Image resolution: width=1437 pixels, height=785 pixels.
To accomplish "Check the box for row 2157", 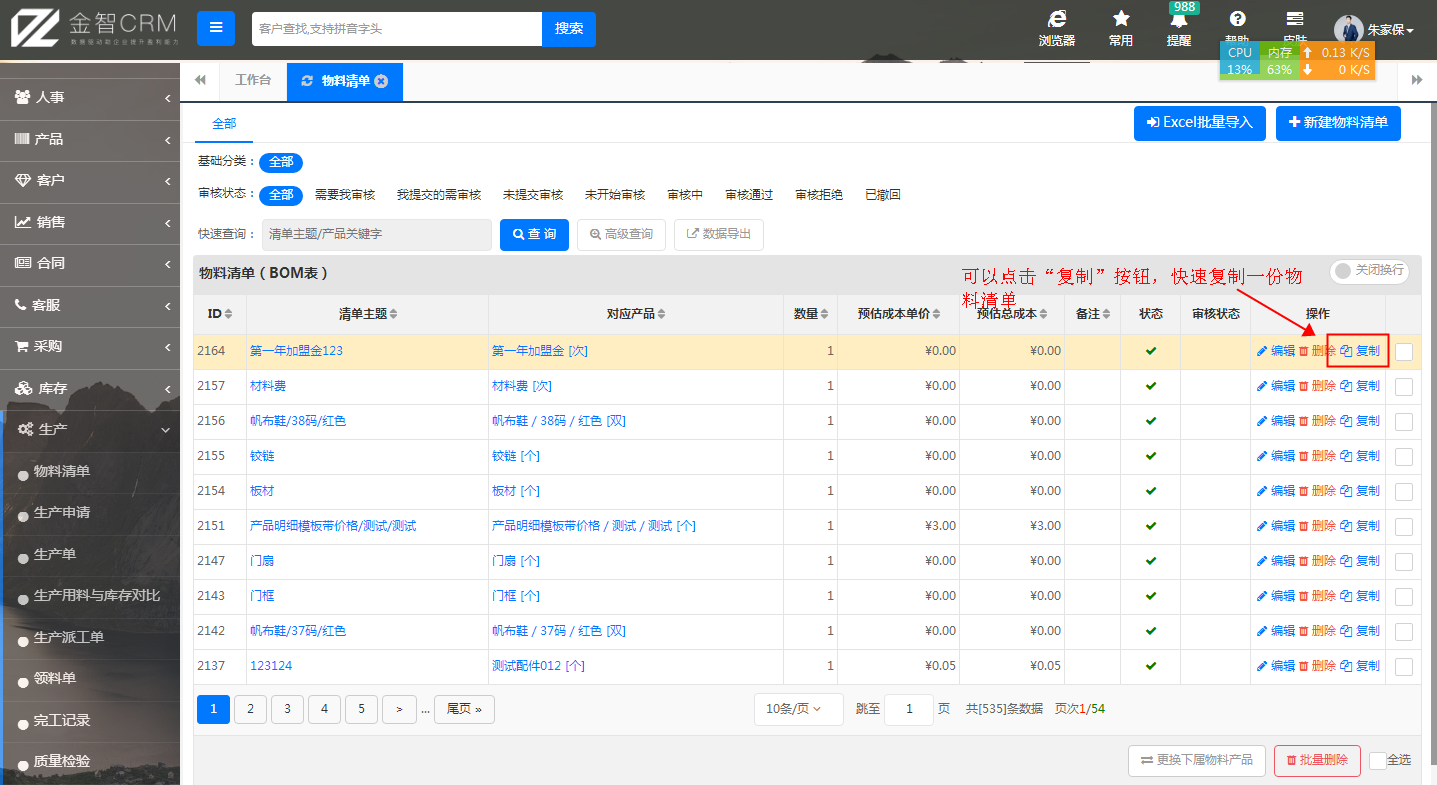I will point(1404,387).
